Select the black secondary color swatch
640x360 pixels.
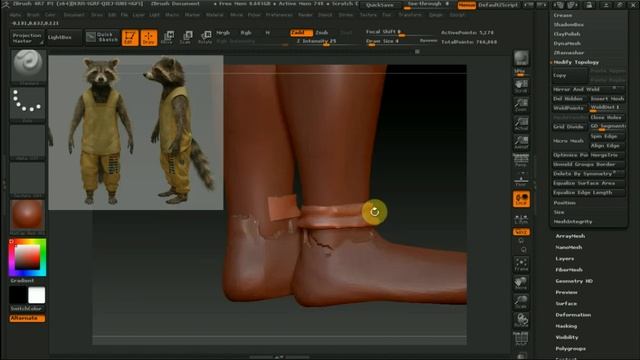point(18,295)
